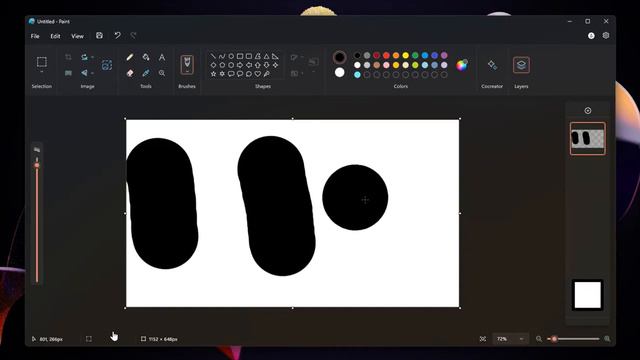Click the Redo arrow

pos(133,36)
